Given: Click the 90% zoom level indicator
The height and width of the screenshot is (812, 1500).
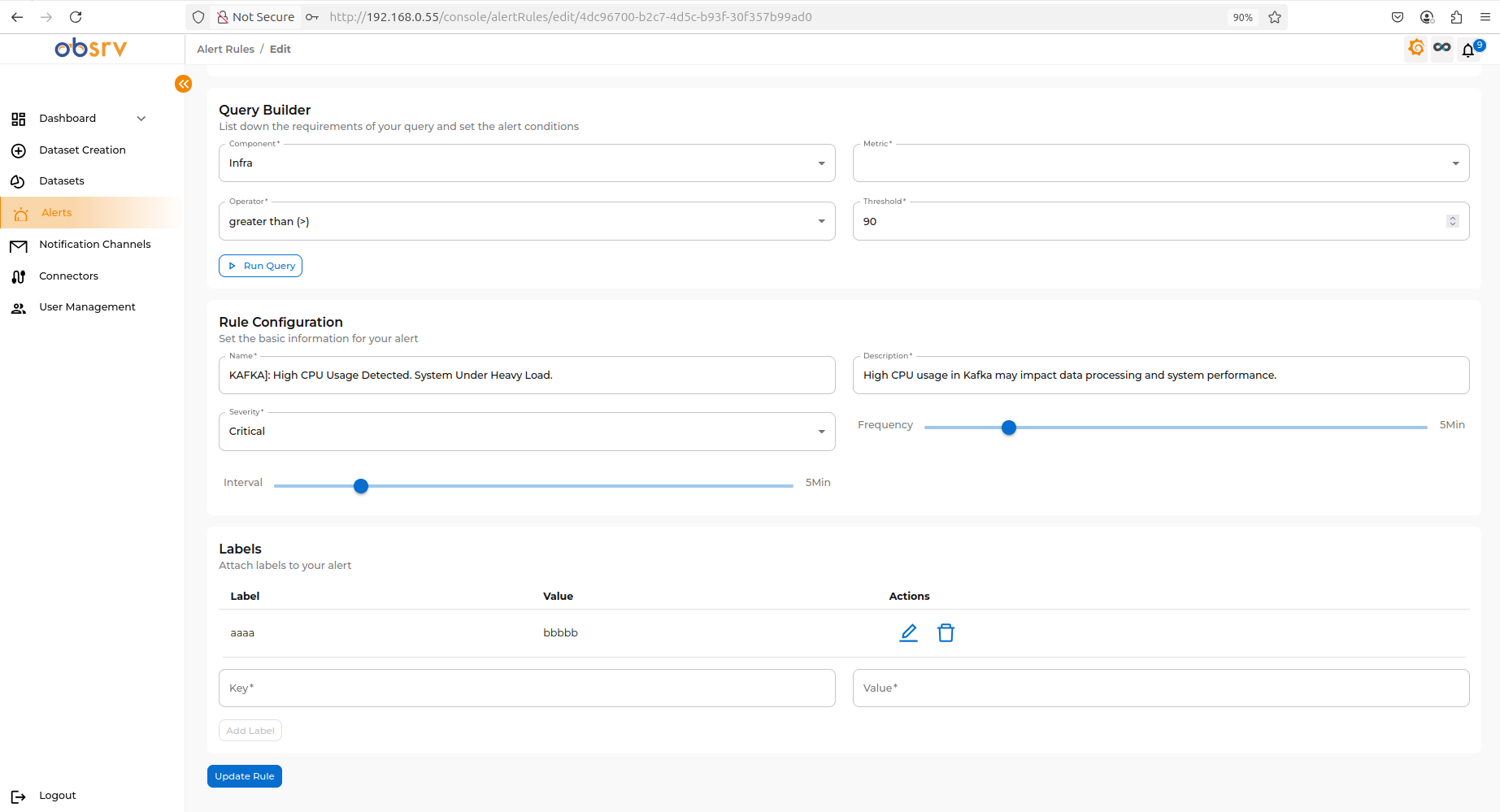Looking at the screenshot, I should 1242,17.
